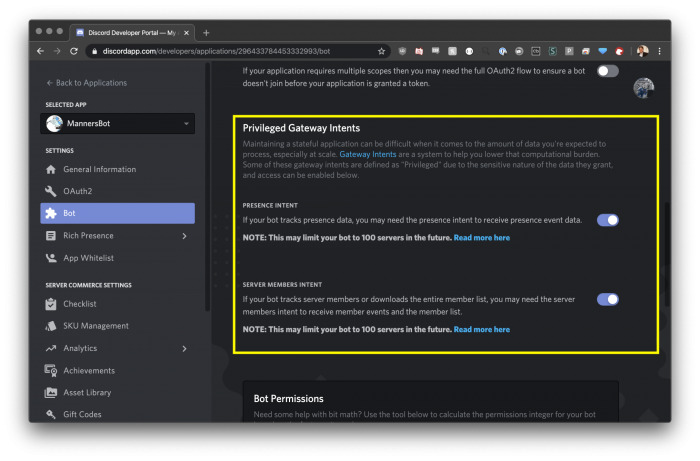Click the General Information home icon

51,169
